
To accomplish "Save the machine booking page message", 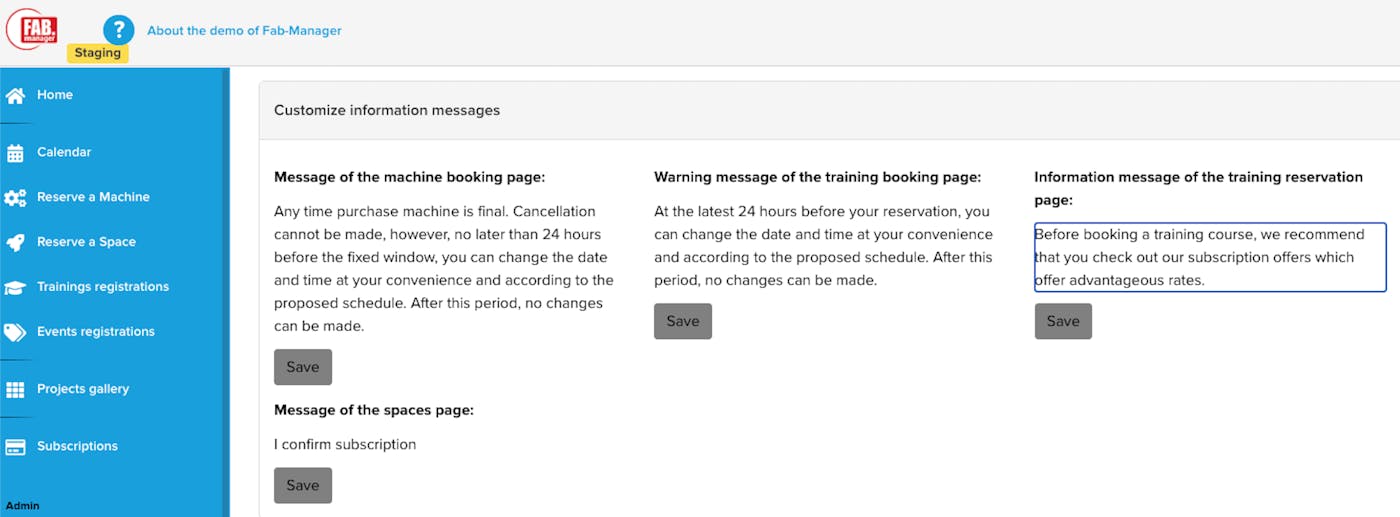I will [303, 367].
